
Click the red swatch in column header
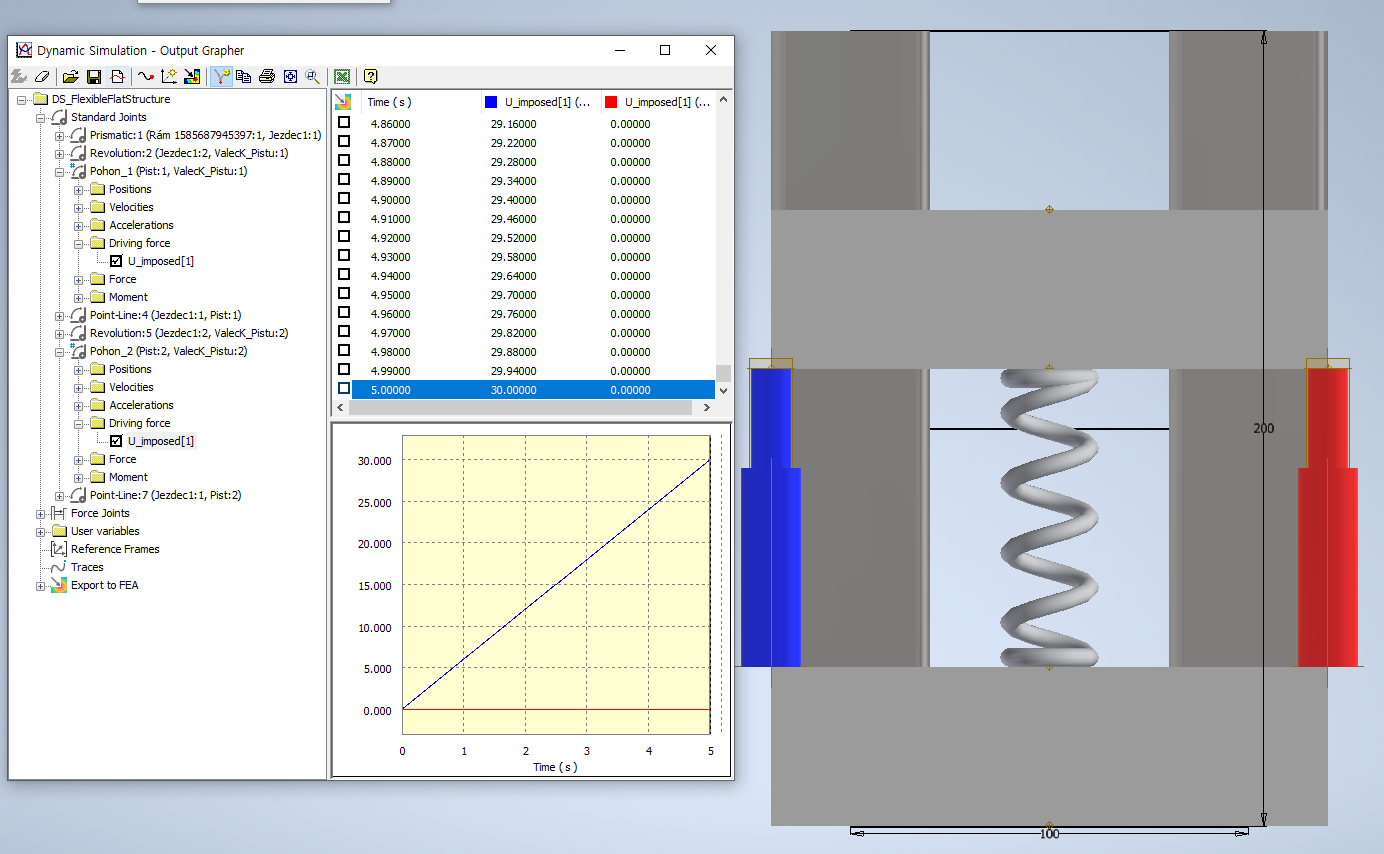tap(611, 102)
